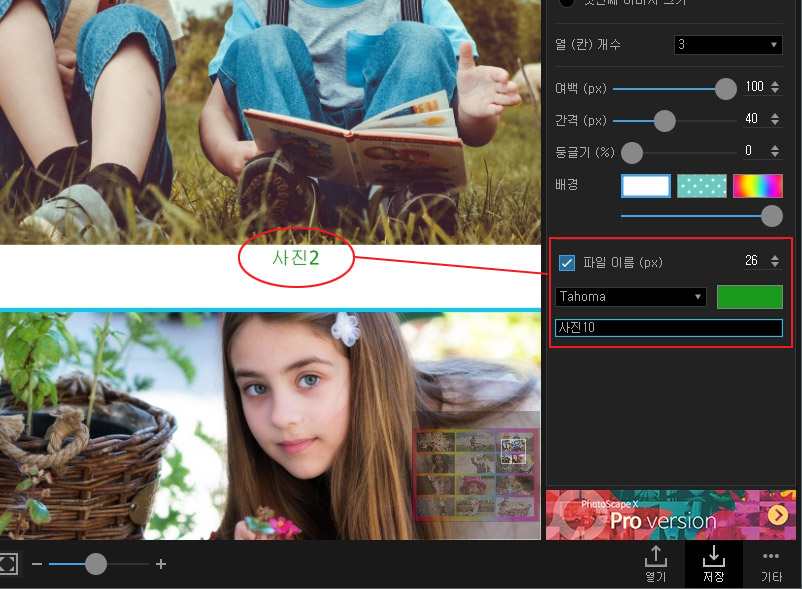Image resolution: width=802 pixels, height=589 pixels.
Task: Adjust the zoom slider handle
Action: (x=96, y=564)
